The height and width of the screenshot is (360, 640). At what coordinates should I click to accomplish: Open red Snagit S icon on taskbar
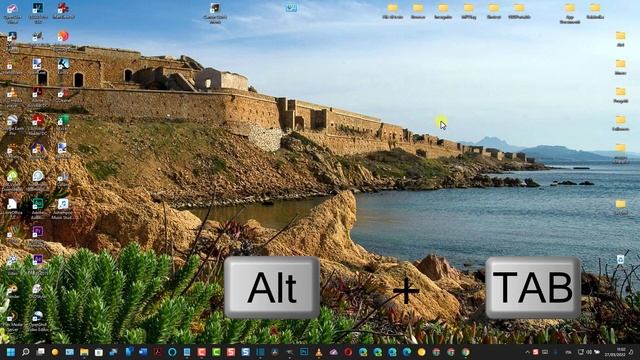231,352
